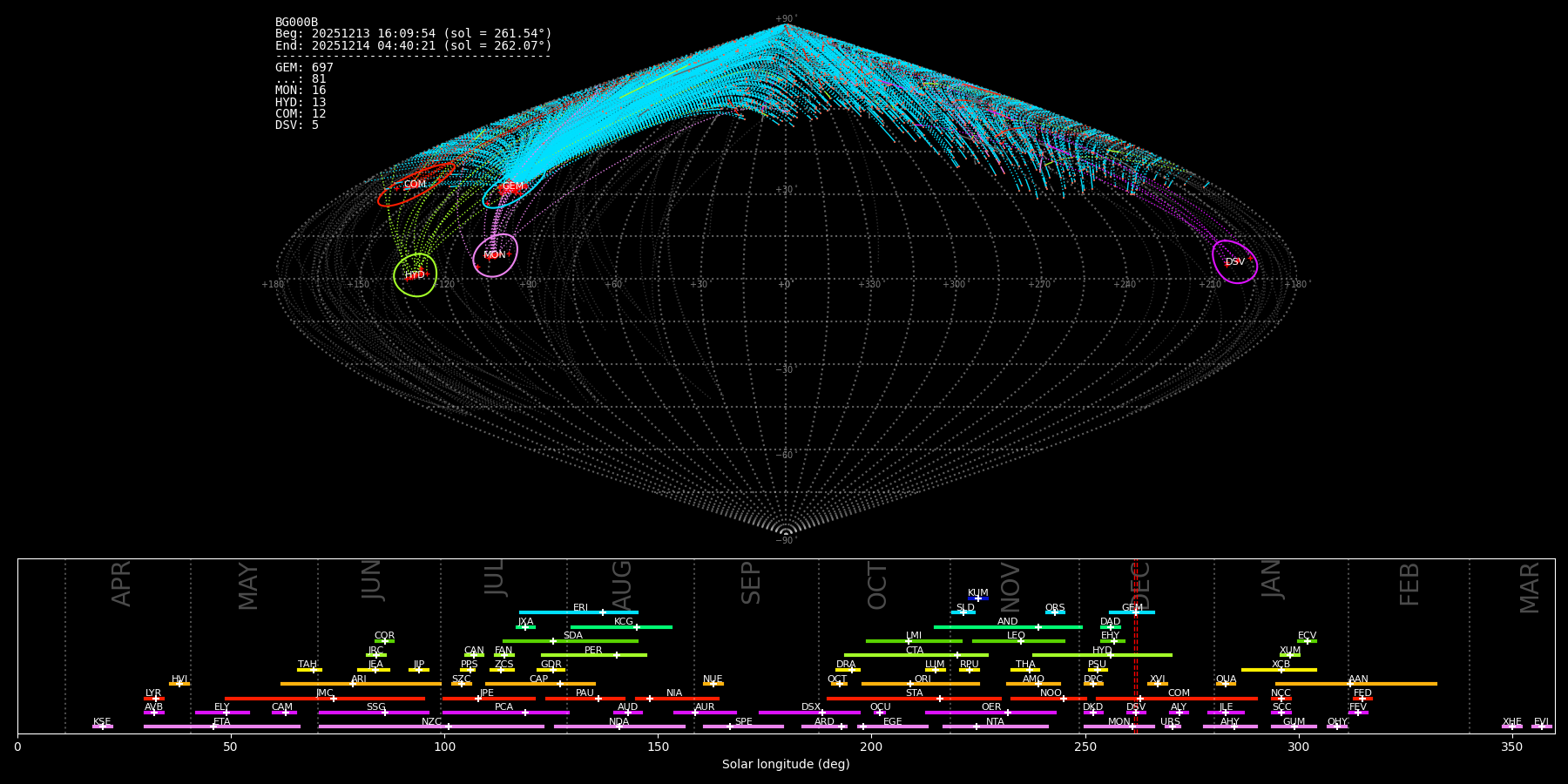Select the COM radiant ellipse on map
The height and width of the screenshot is (784, 1568).
pyautogui.click(x=416, y=185)
